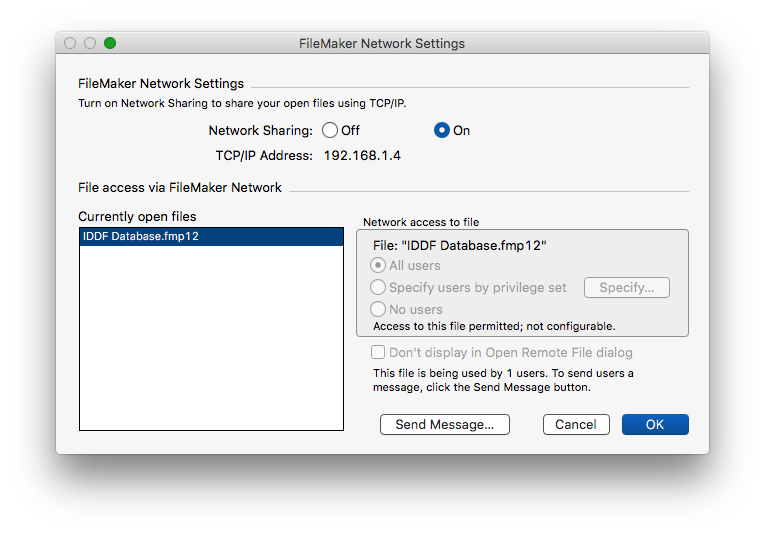Click the 'Access to this file permitted' note
This screenshot has height=534, width=765.
point(494,326)
